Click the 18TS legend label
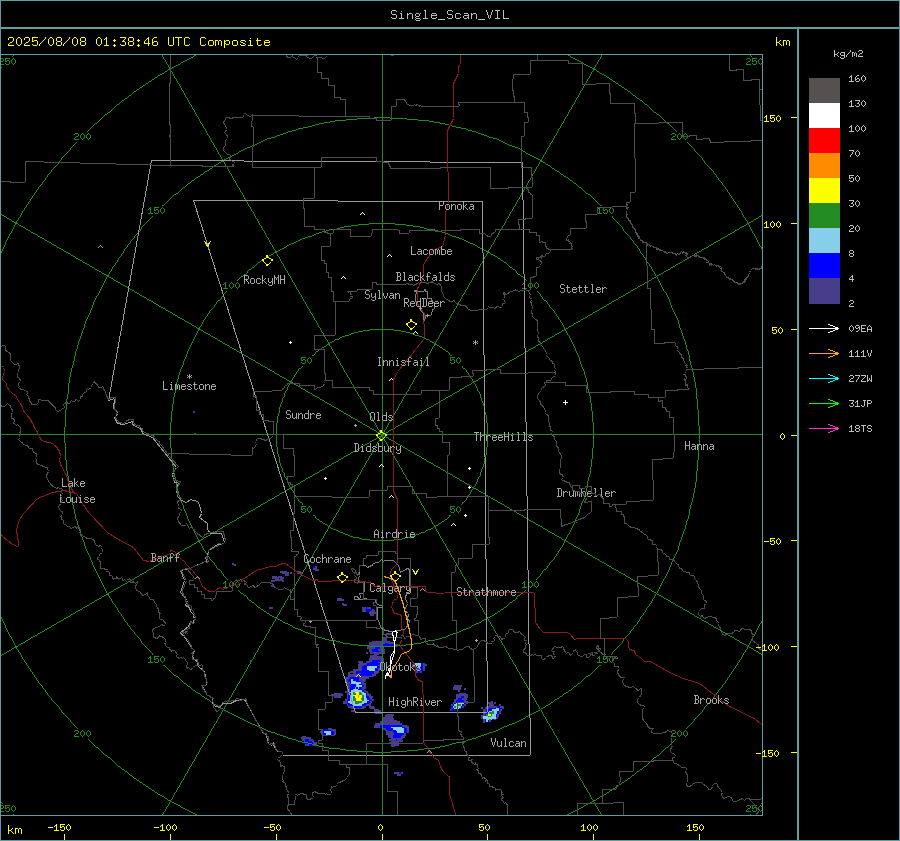 (860, 428)
